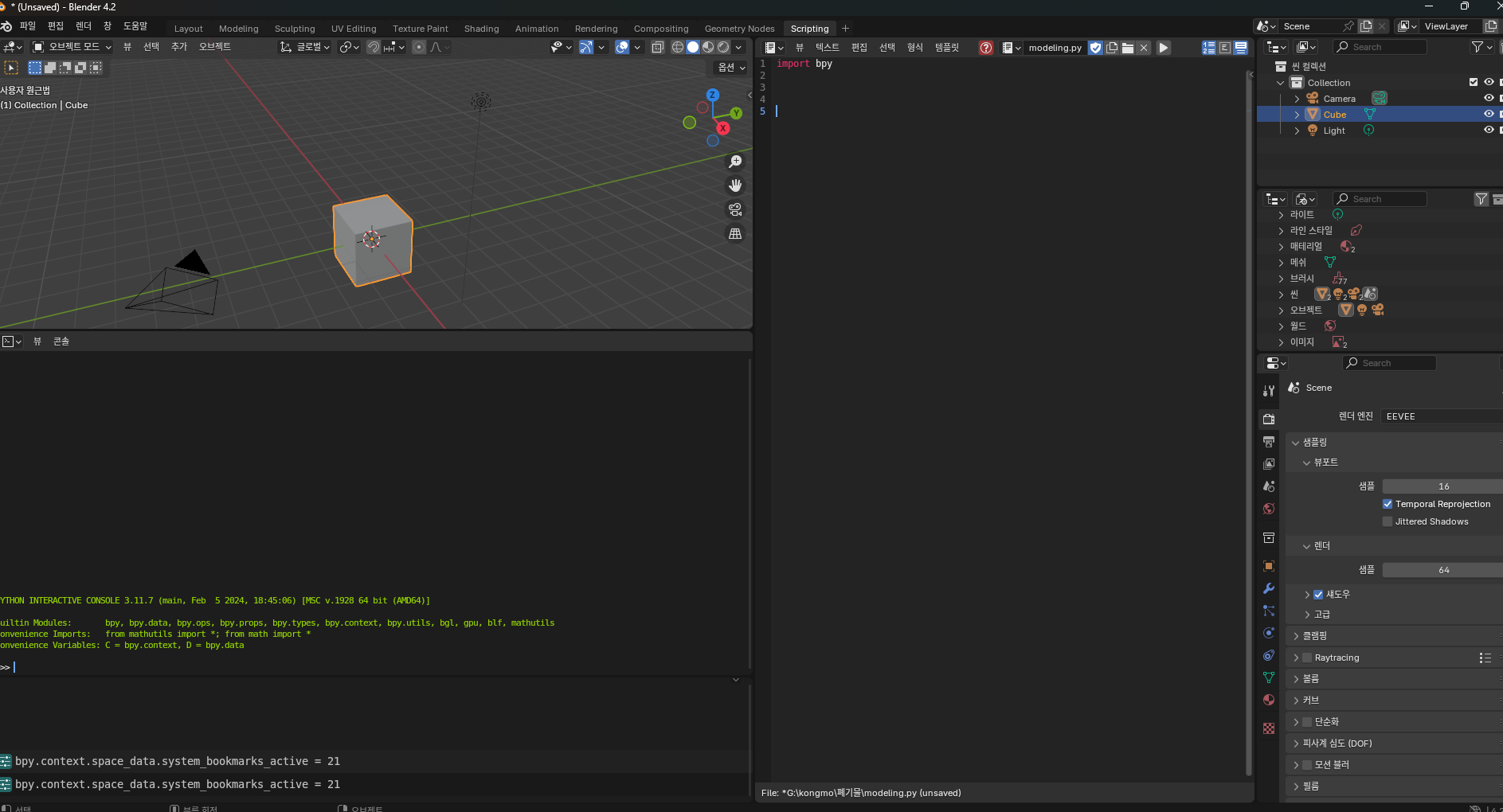Select the Cube row in outliner
The width and height of the screenshot is (1503, 812).
tap(1380, 115)
